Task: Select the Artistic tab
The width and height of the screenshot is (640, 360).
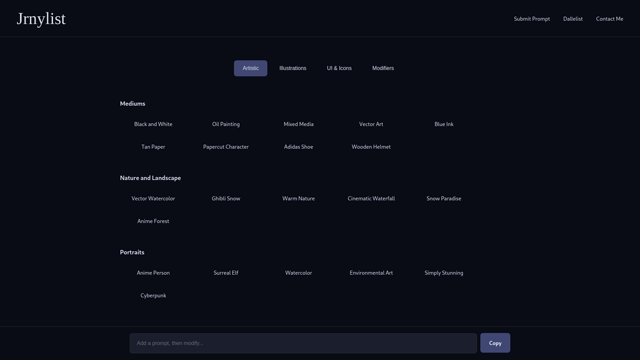Action: click(251, 68)
